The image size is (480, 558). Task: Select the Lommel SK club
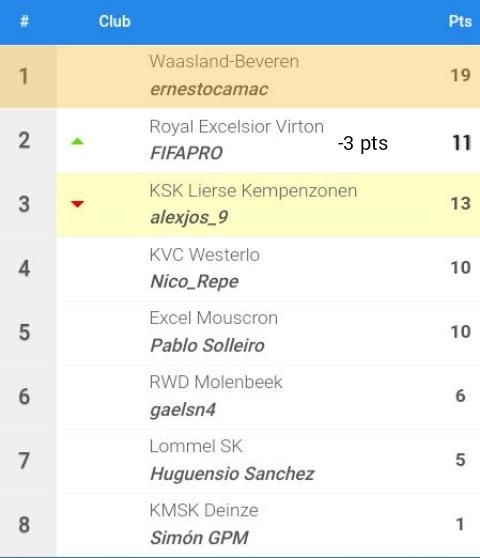[196, 446]
